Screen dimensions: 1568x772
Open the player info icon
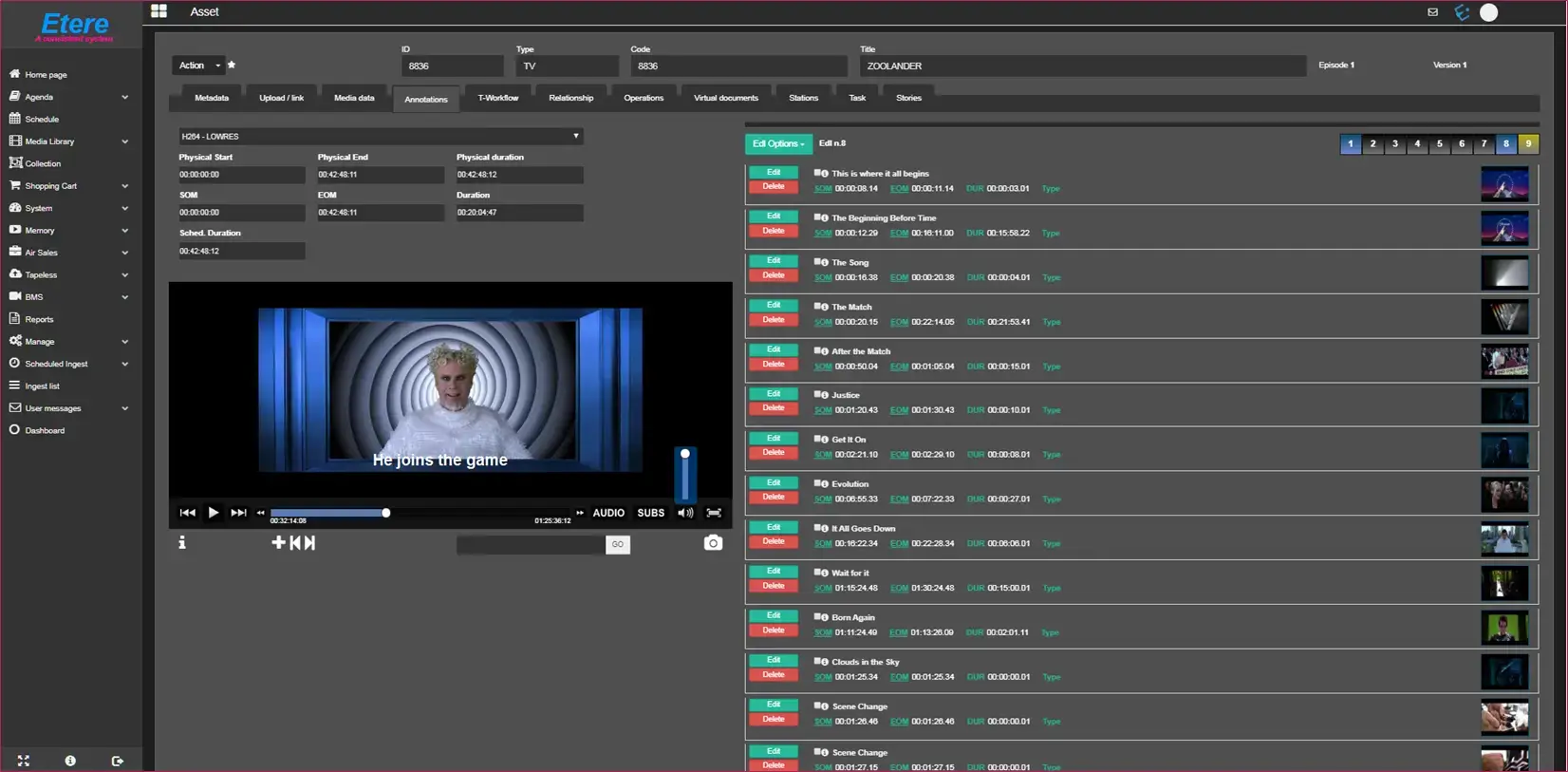(x=182, y=542)
